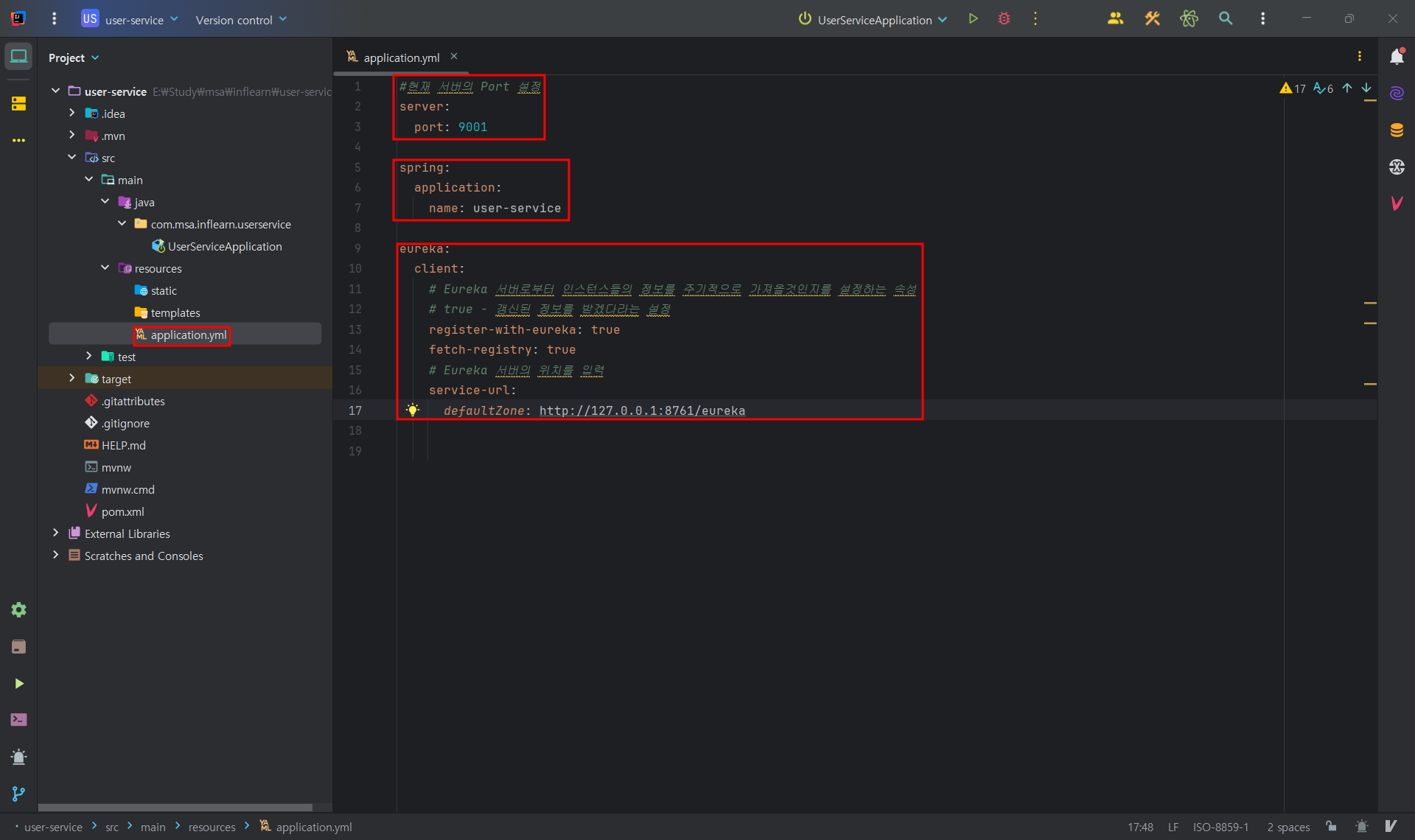
Task: Run UserServiceApplication with the play icon
Action: [x=974, y=19]
